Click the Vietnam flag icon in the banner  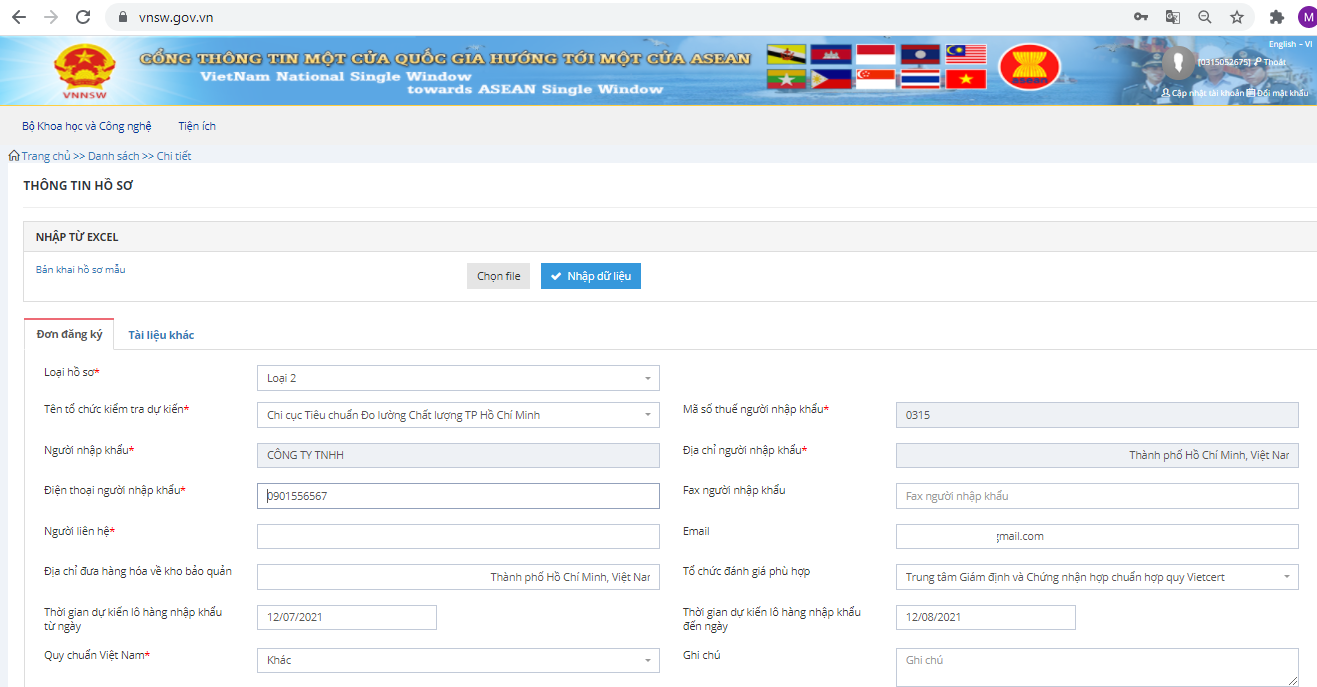pos(964,77)
